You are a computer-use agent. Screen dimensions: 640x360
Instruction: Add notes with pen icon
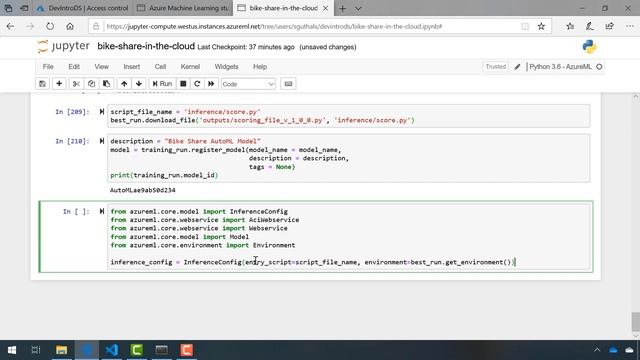tap(590, 27)
